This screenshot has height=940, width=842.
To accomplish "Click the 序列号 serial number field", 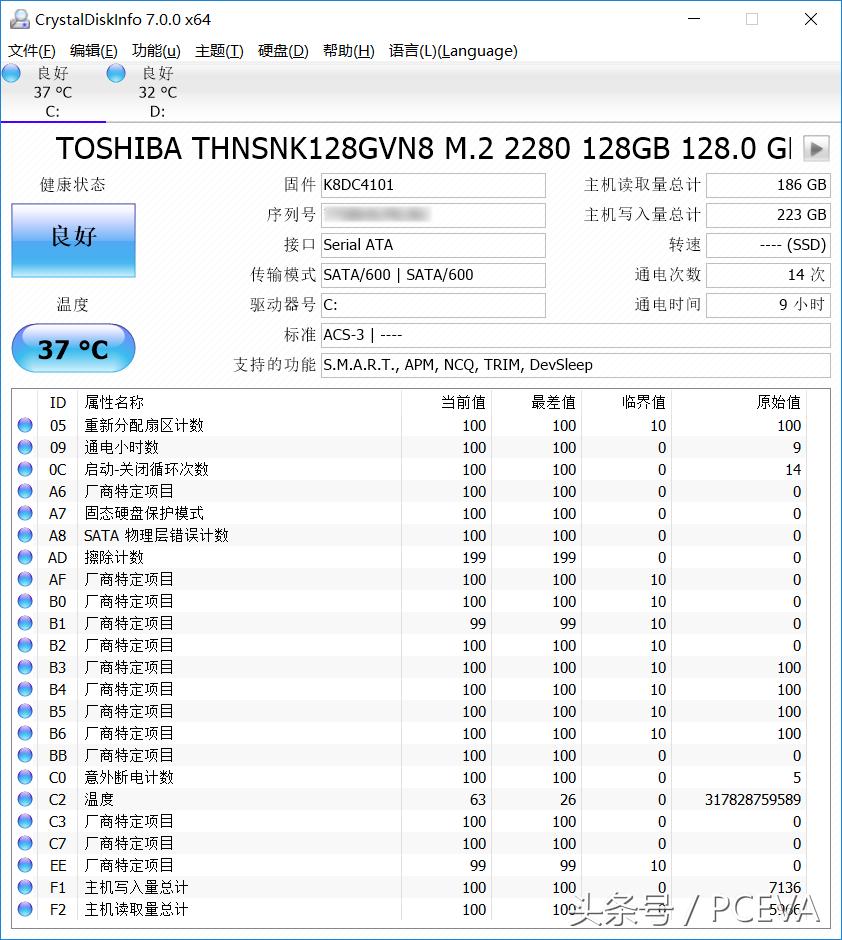I will [x=432, y=215].
